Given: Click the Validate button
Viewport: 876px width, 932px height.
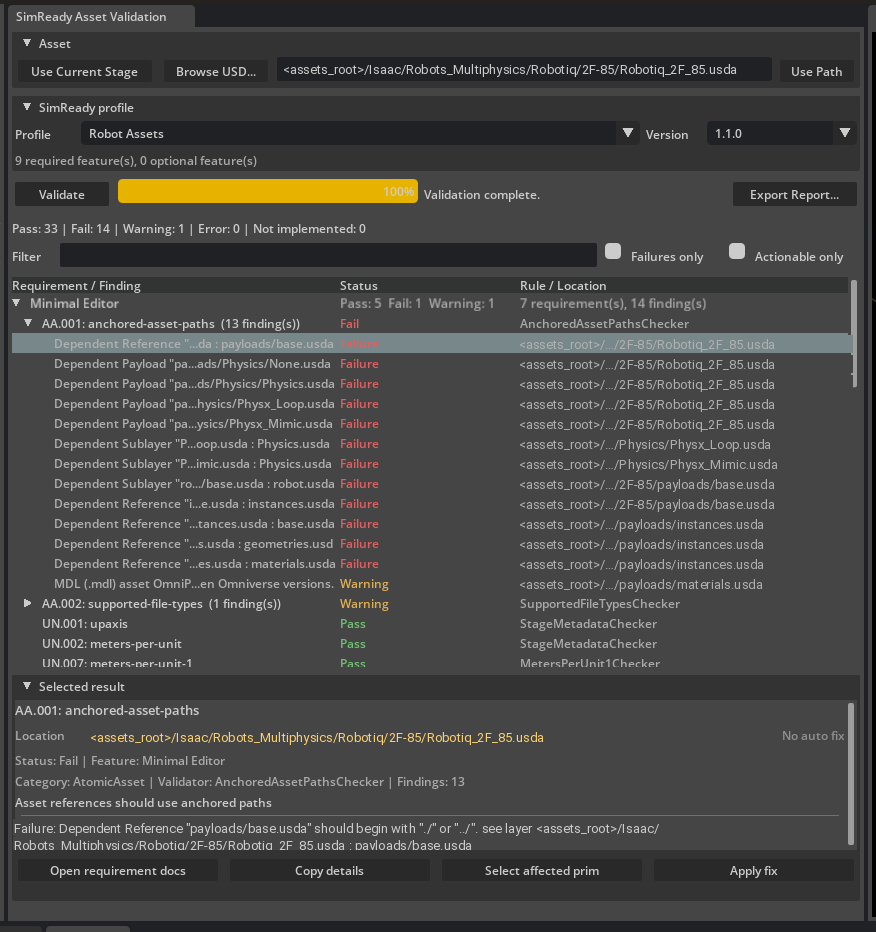Looking at the screenshot, I should (x=62, y=194).
